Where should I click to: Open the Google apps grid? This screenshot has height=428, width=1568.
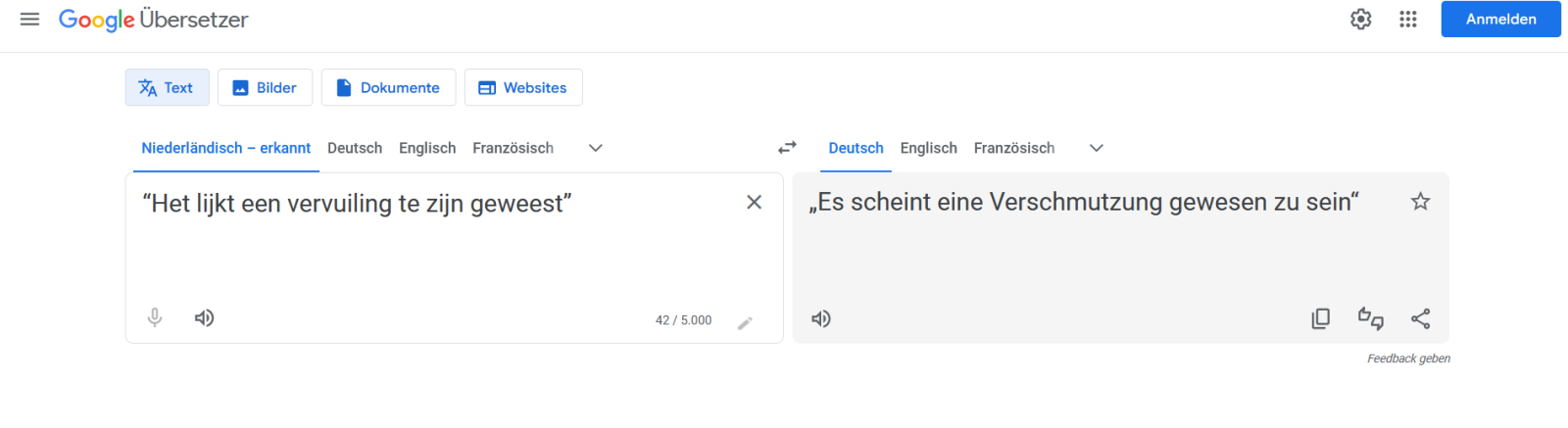[1408, 20]
